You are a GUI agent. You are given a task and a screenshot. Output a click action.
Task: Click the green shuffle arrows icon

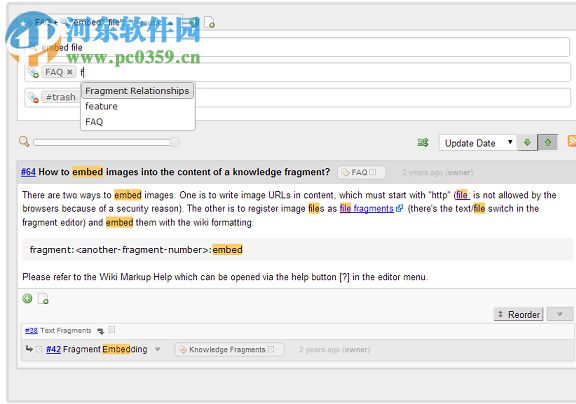[423, 143]
